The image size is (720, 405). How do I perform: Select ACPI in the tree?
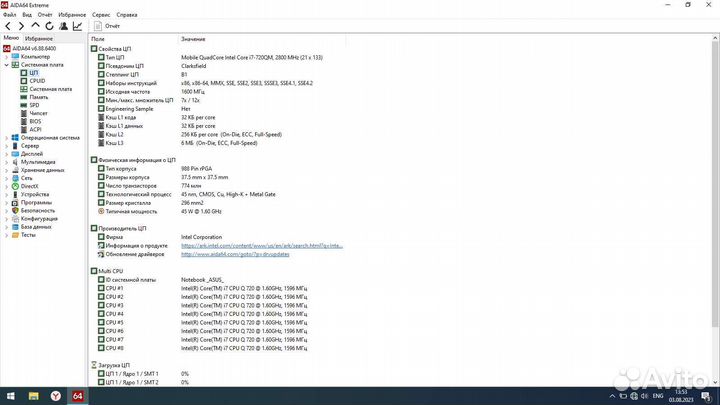[x=35, y=129]
